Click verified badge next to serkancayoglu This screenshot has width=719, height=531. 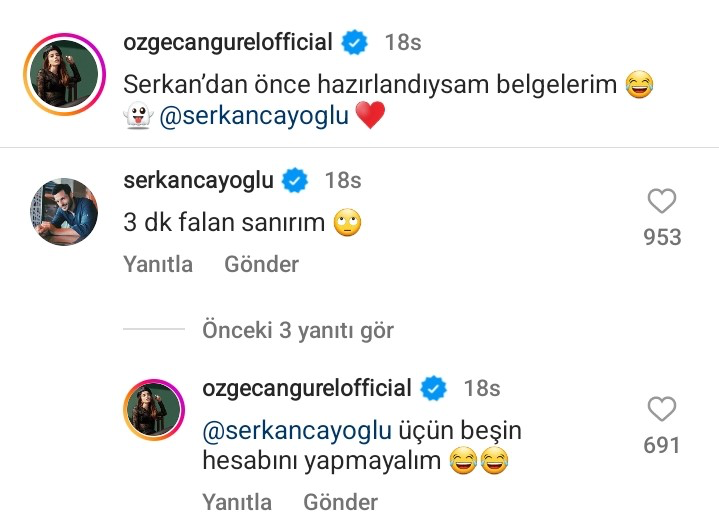(294, 180)
